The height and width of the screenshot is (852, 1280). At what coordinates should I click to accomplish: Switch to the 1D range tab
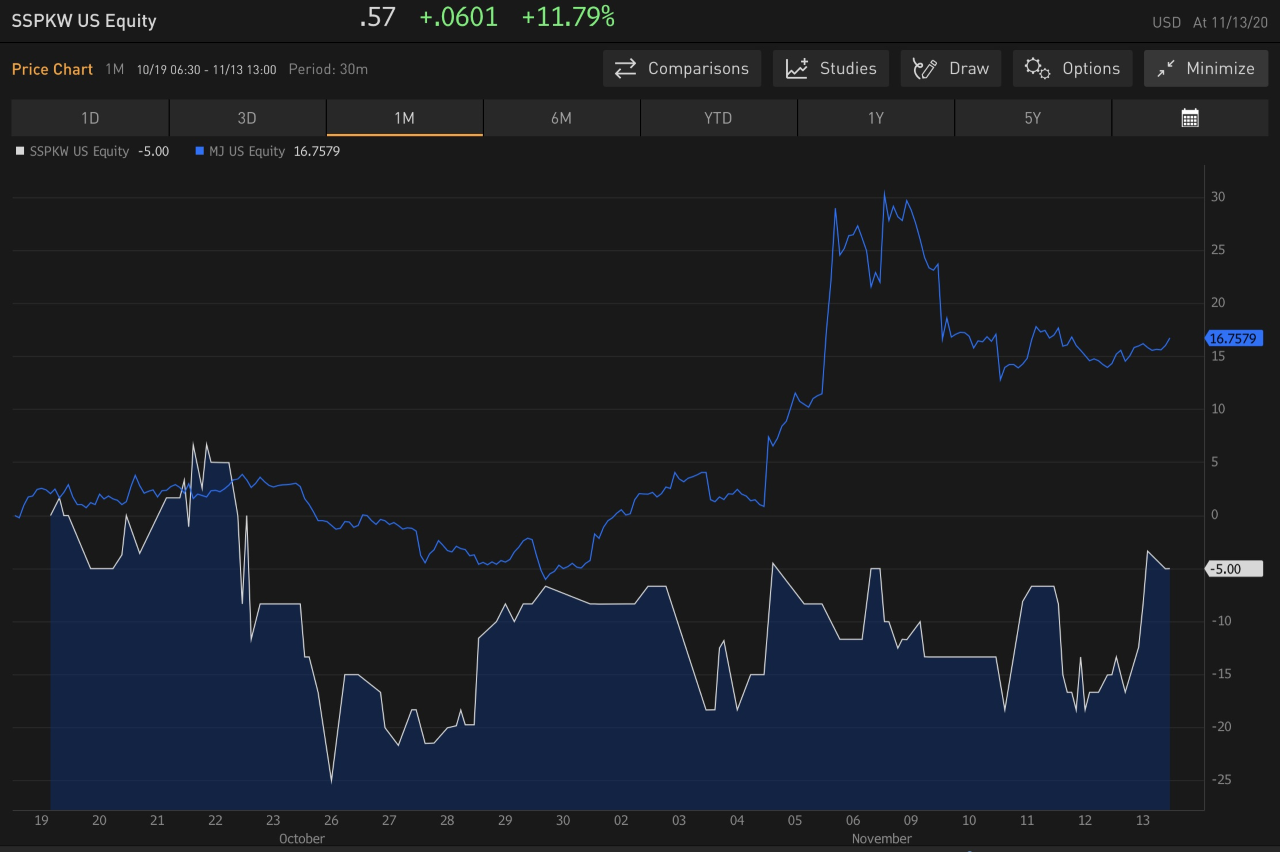tap(90, 118)
